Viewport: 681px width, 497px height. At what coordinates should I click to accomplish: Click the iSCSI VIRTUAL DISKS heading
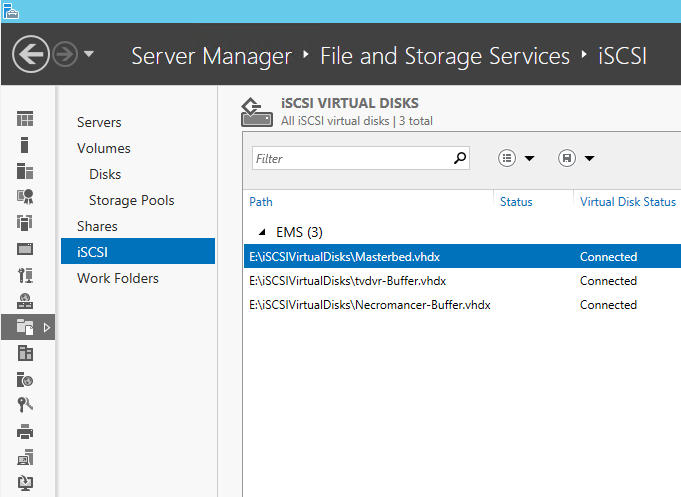coord(350,103)
